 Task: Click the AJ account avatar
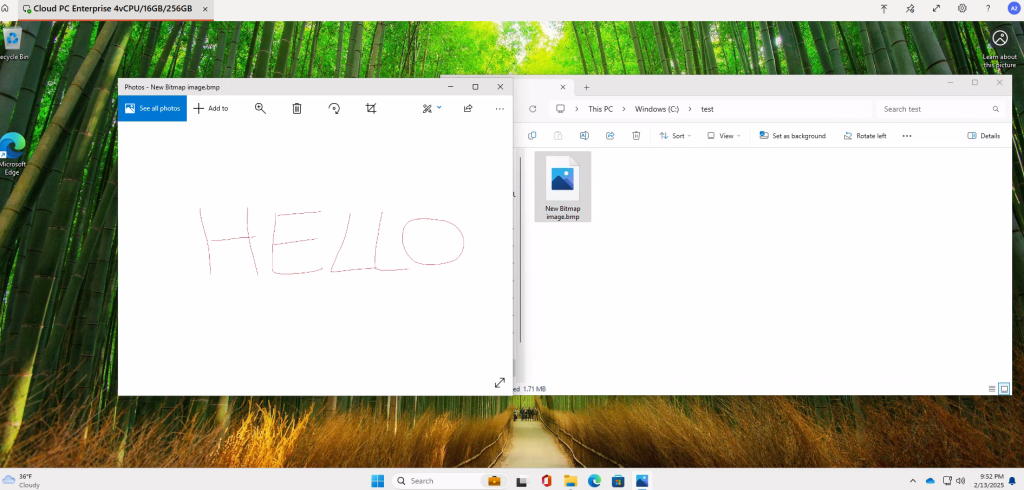pyautogui.click(x=1014, y=8)
